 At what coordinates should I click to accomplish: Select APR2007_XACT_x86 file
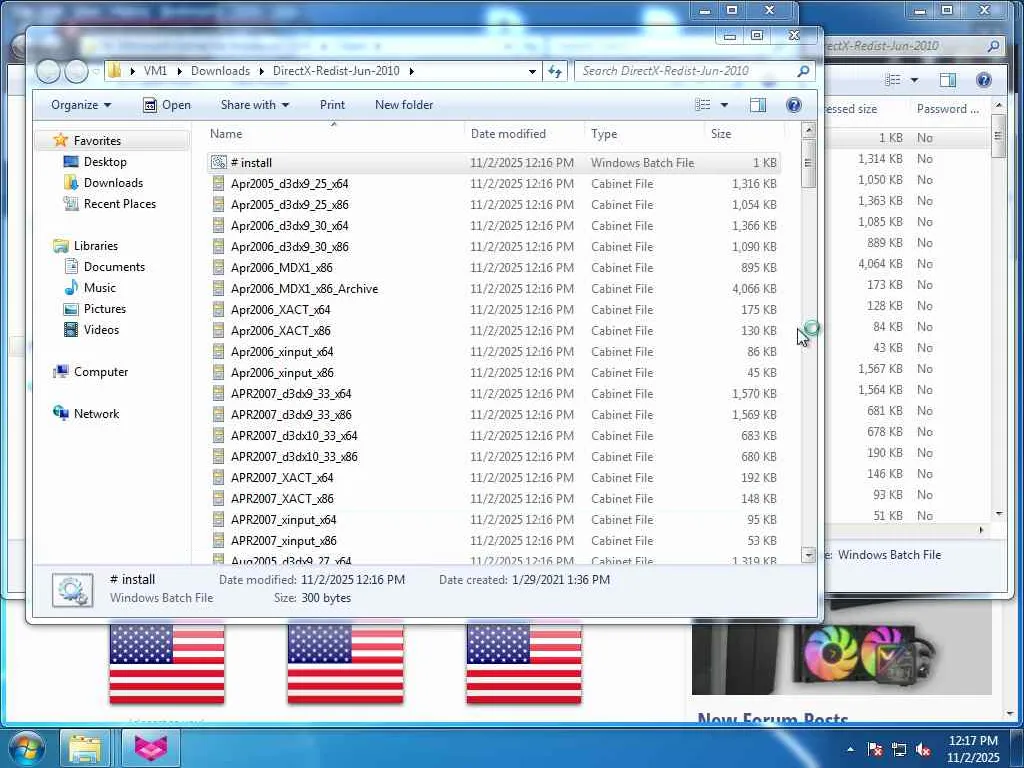[282, 498]
